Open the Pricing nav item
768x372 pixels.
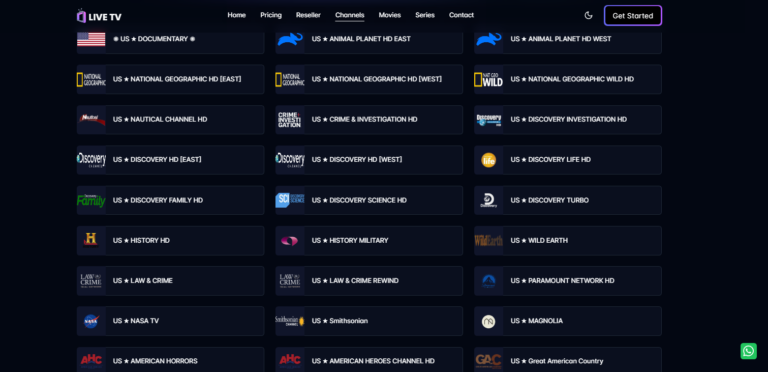coord(271,15)
